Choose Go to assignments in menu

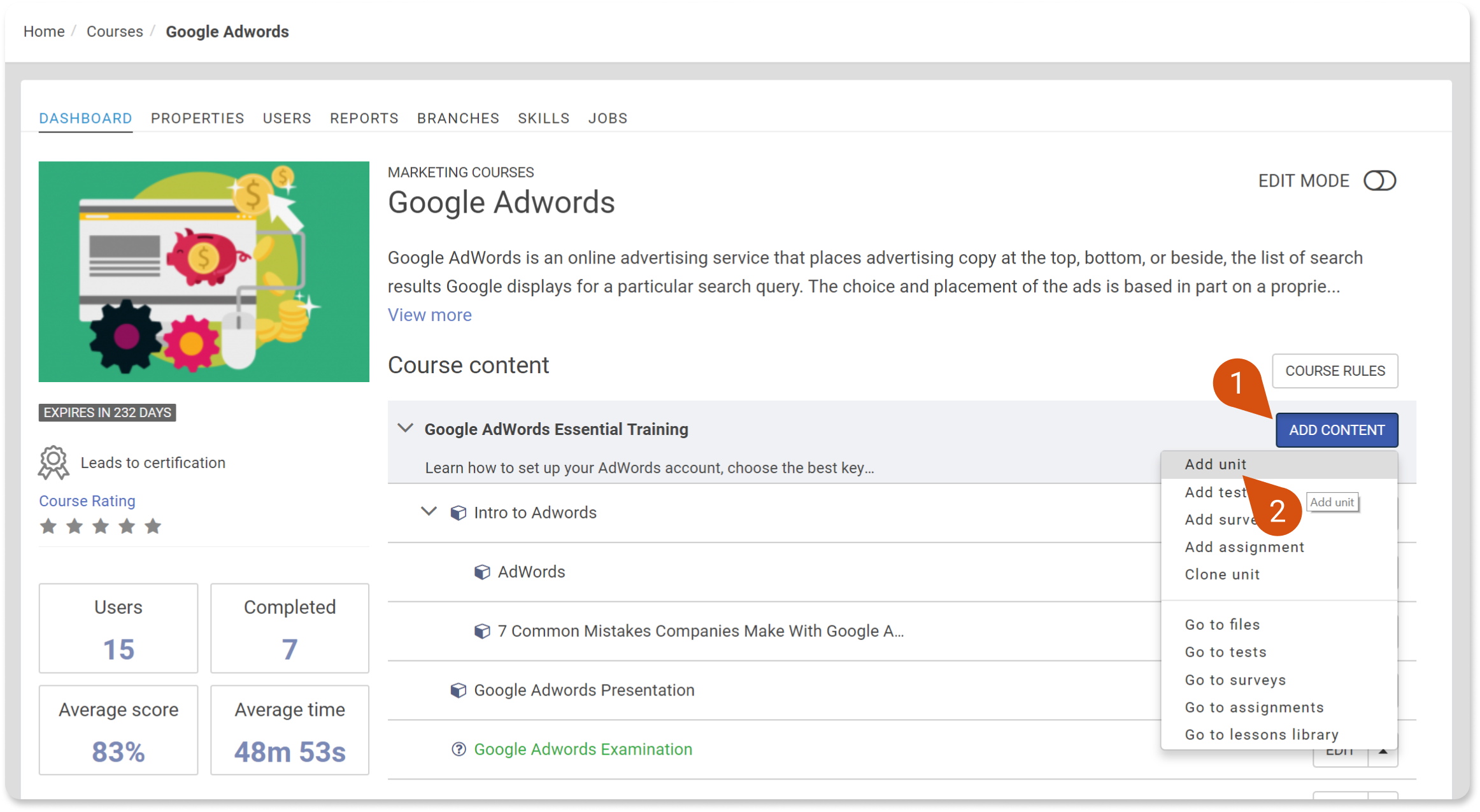1279,708
